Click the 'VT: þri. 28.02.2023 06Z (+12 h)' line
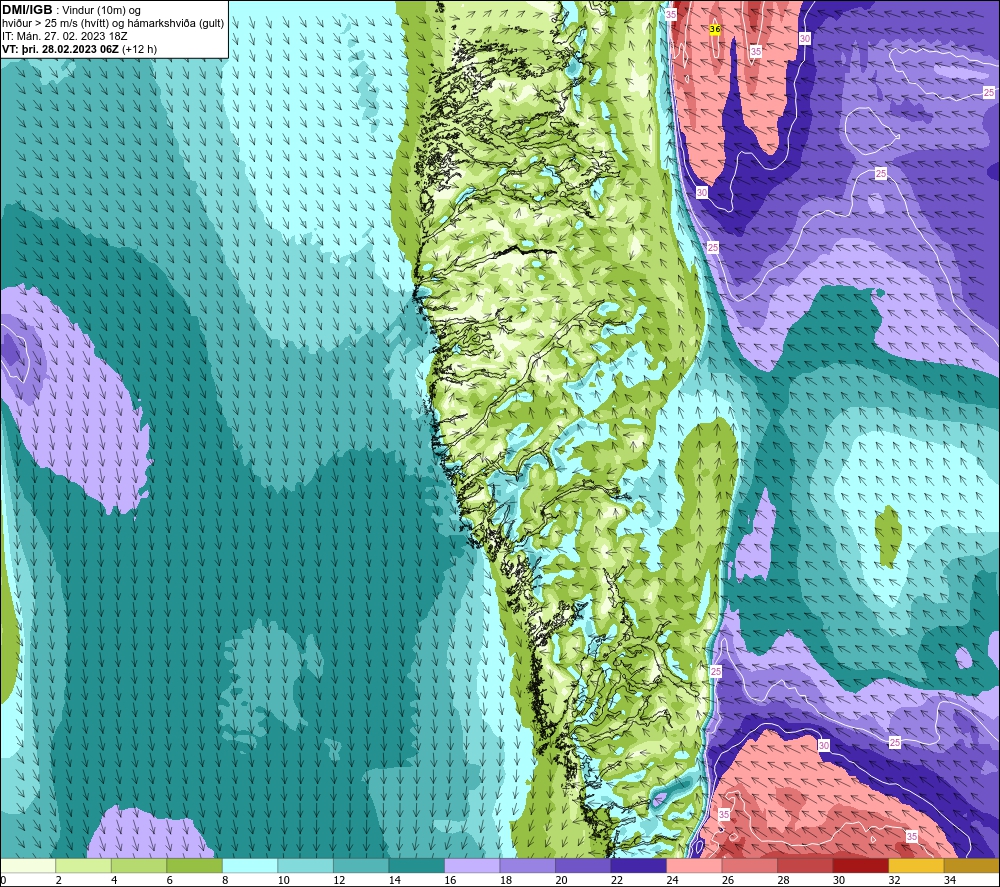1000x887 pixels. pyautogui.click(x=80, y=48)
